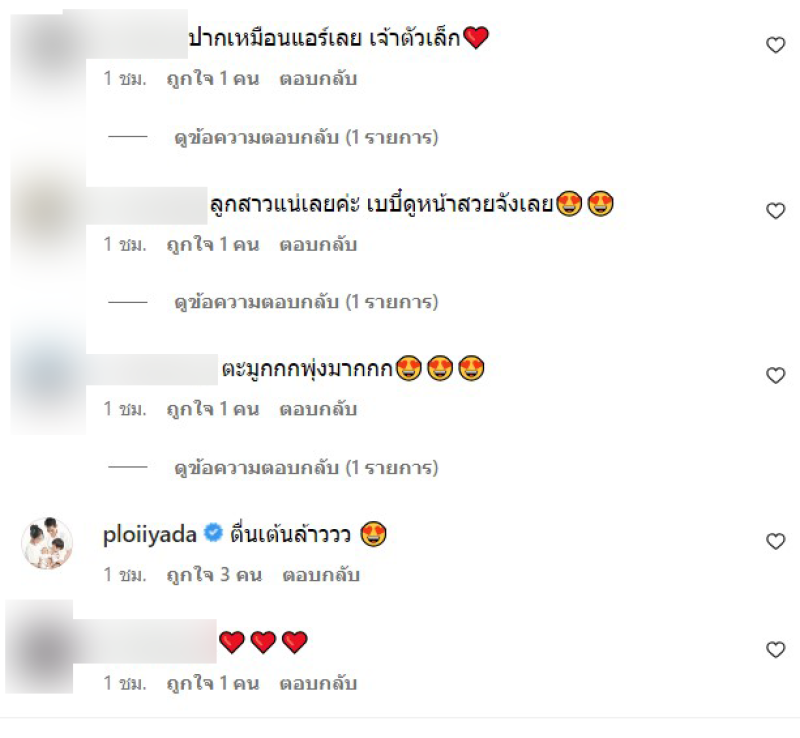This screenshot has width=800, height=738.
Task: Open blurred avatar of the first commenter
Action: pos(48,61)
